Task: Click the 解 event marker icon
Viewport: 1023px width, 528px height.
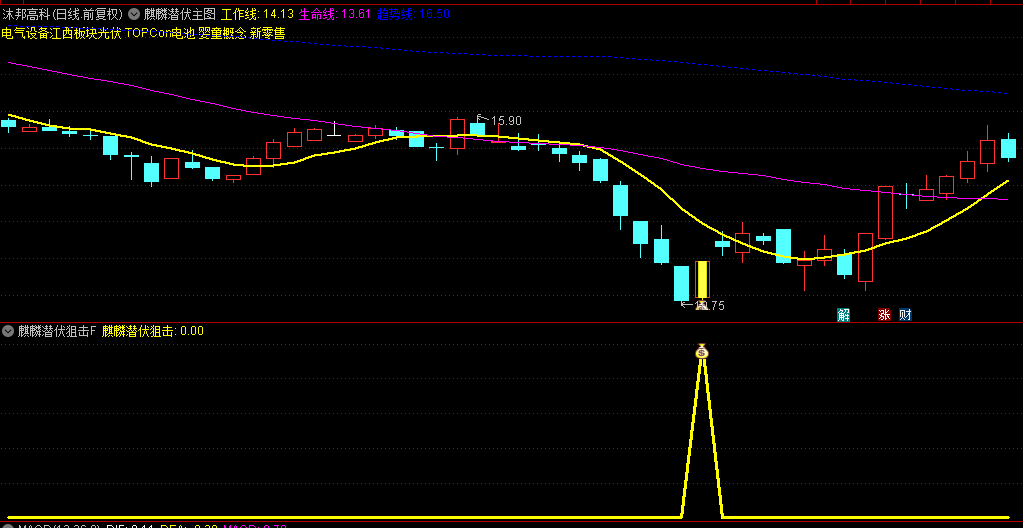Action: (x=844, y=315)
